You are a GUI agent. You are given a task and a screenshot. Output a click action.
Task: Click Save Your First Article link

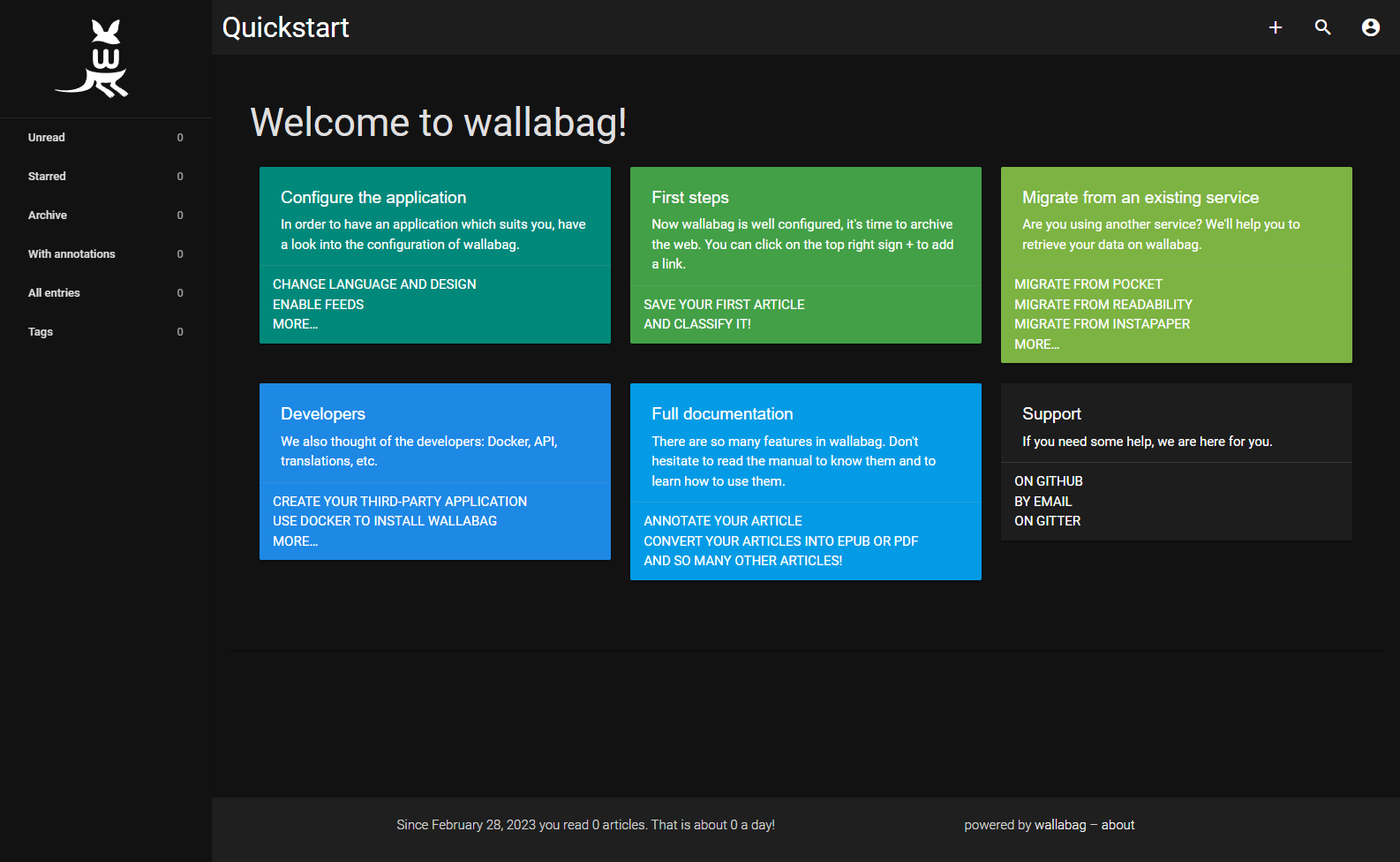tap(724, 305)
